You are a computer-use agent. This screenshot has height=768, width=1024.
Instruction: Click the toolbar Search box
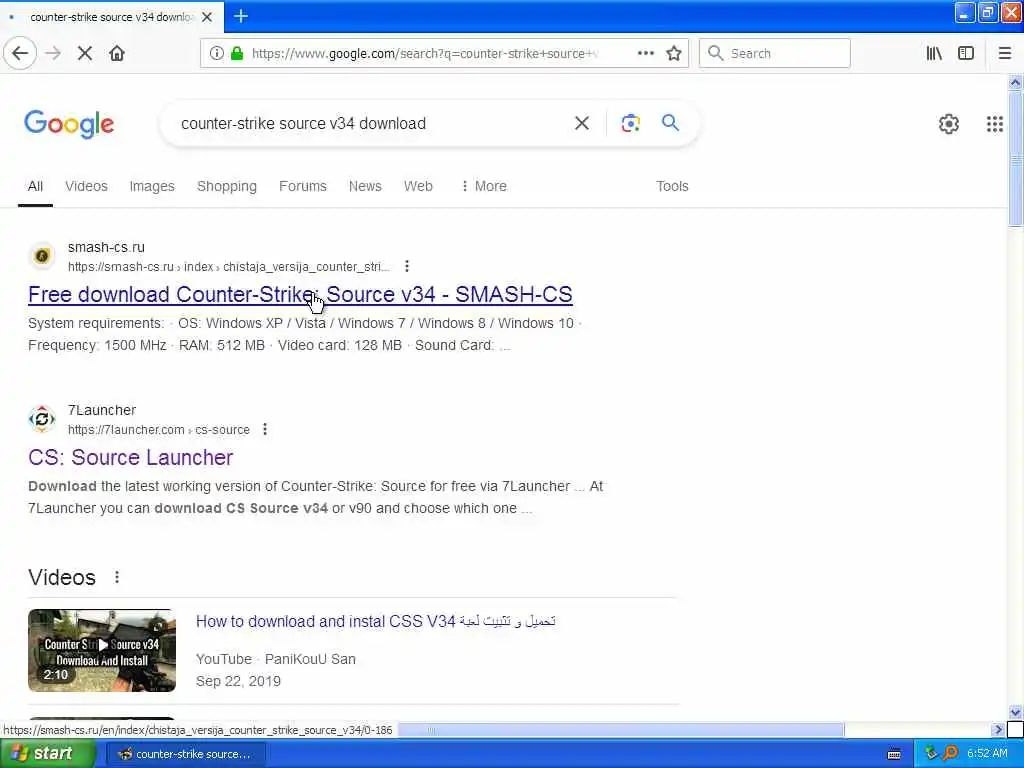pos(775,54)
